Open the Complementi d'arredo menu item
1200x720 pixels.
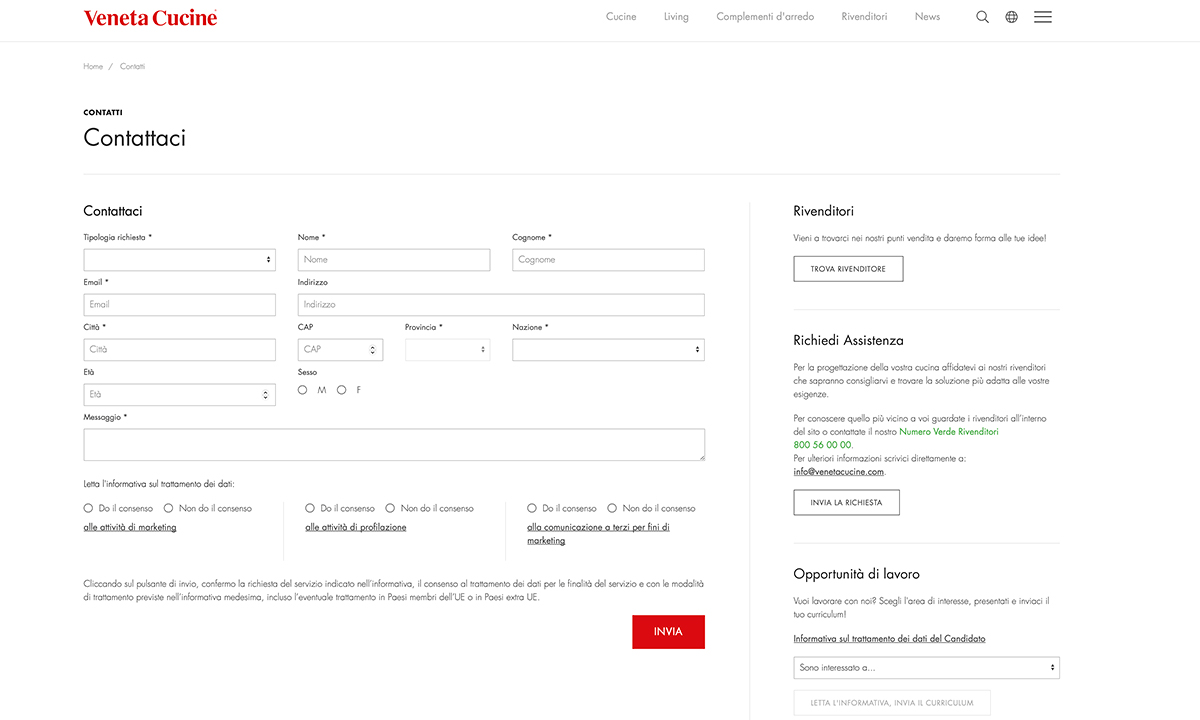pos(765,17)
